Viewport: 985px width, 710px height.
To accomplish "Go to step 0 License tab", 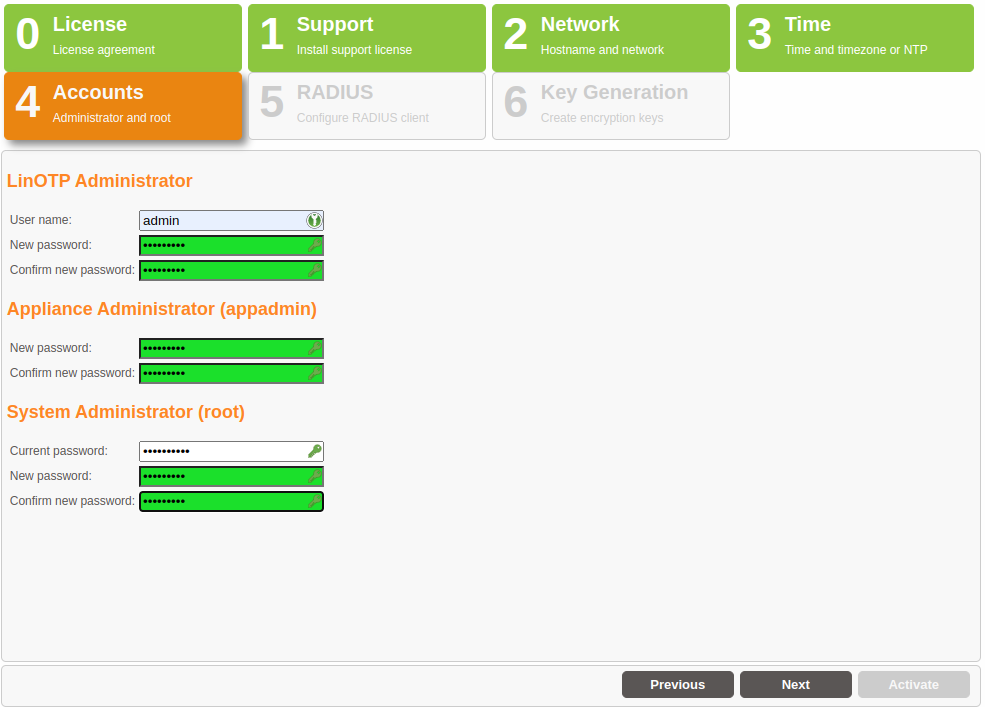I will [123, 38].
